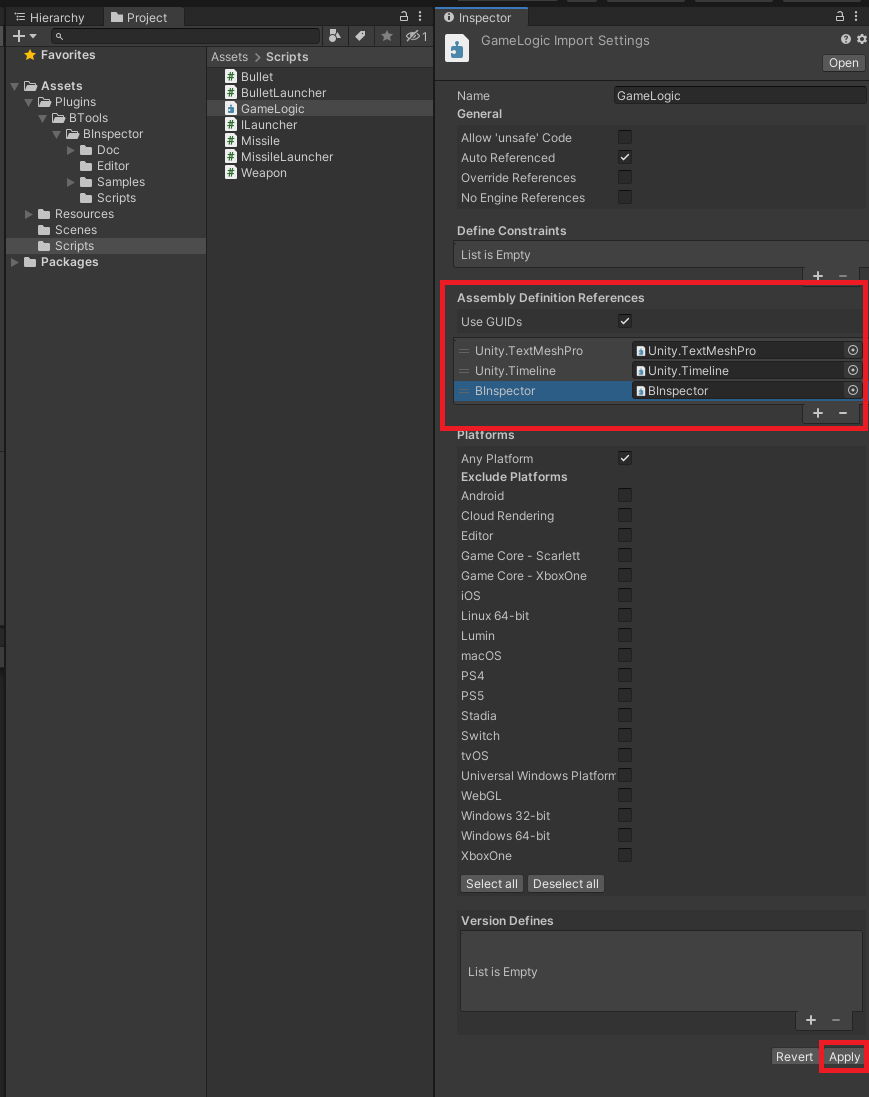The width and height of the screenshot is (869, 1097).
Task: Click the lock icon on the Inspector panel
Action: (x=840, y=16)
